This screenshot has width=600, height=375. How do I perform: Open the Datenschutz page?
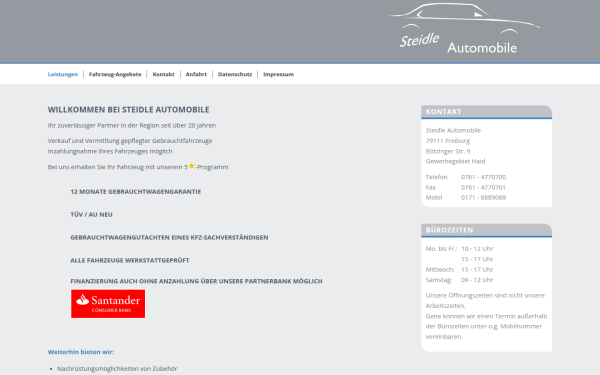click(x=235, y=74)
